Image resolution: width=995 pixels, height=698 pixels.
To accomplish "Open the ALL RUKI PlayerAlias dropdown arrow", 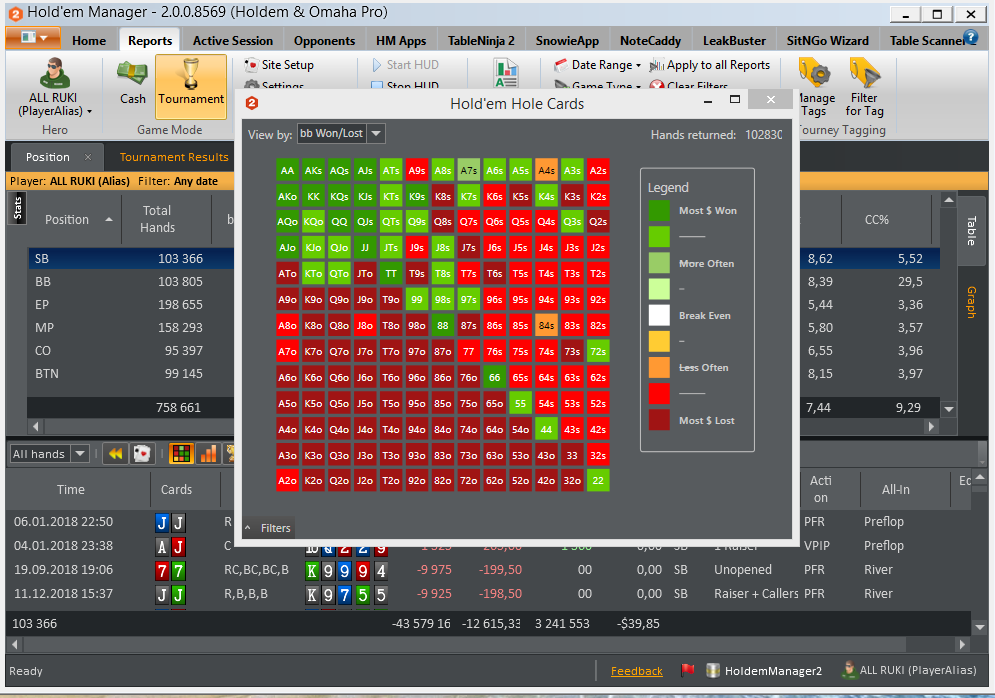I will pos(89,112).
